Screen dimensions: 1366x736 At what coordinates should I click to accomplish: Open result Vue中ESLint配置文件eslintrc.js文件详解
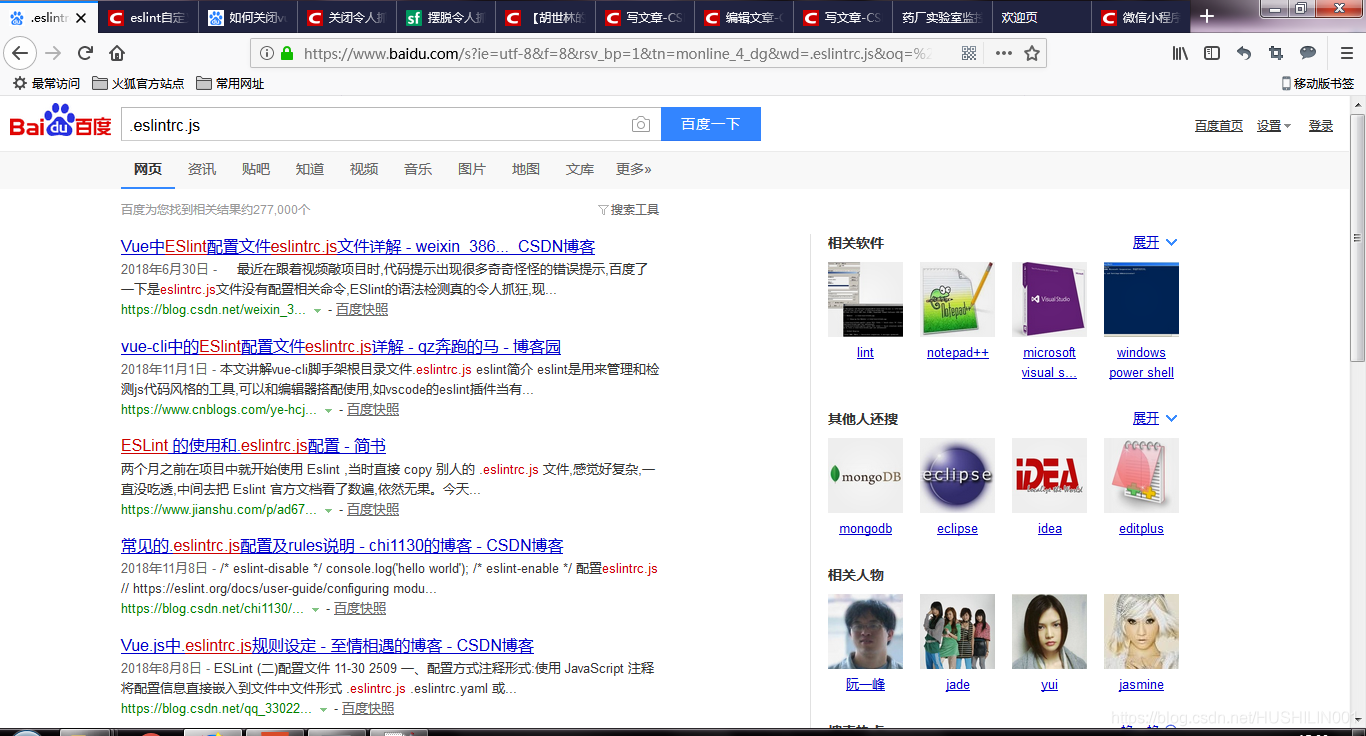coord(358,246)
